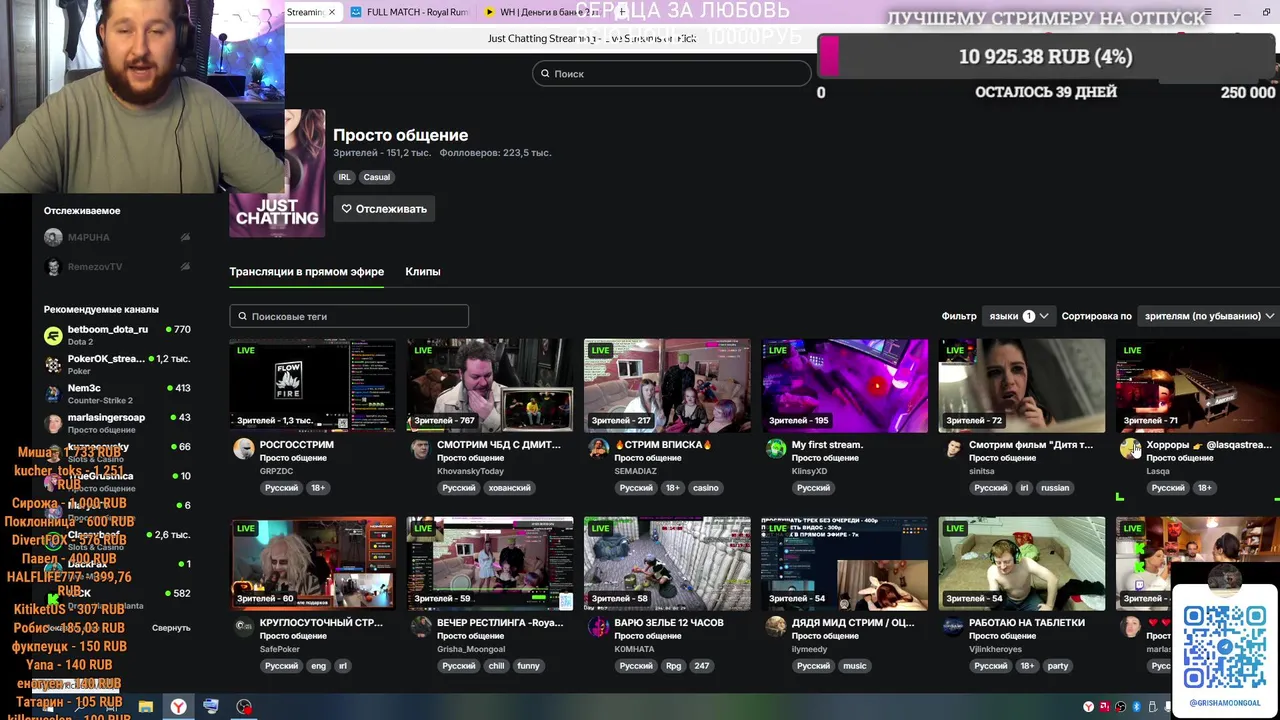Click the marlasingersoap channel name in sidebar
Image resolution: width=1280 pixels, height=720 pixels.
106,417
